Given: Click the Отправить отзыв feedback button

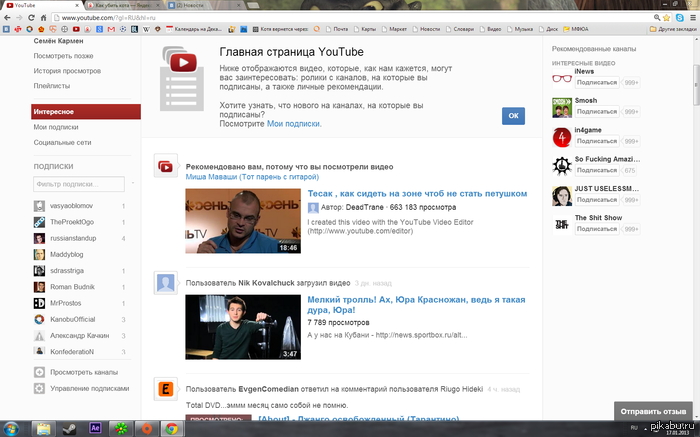Looking at the screenshot, I should pyautogui.click(x=653, y=410).
